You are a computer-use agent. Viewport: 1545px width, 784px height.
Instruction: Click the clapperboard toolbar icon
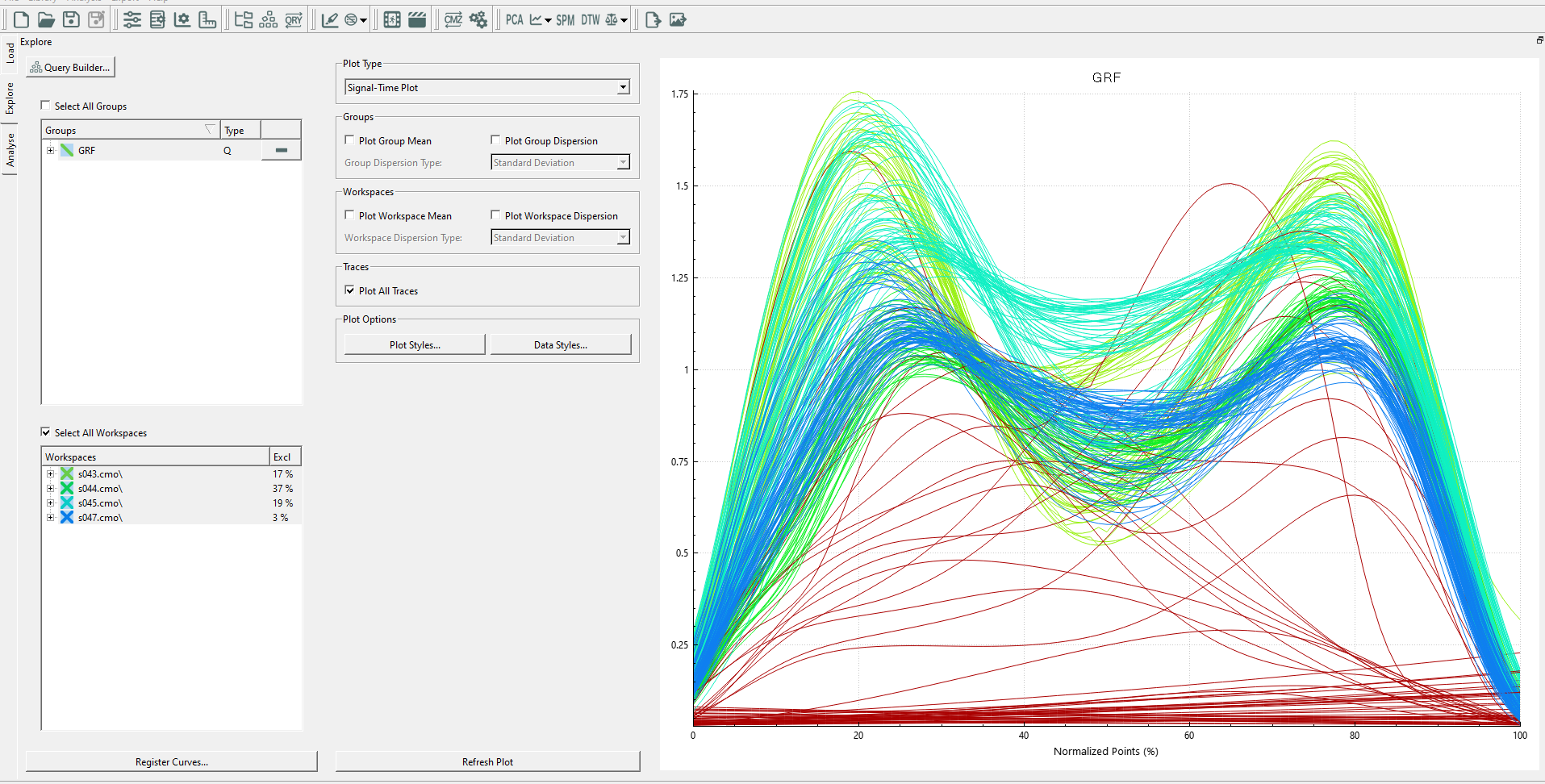pyautogui.click(x=417, y=19)
